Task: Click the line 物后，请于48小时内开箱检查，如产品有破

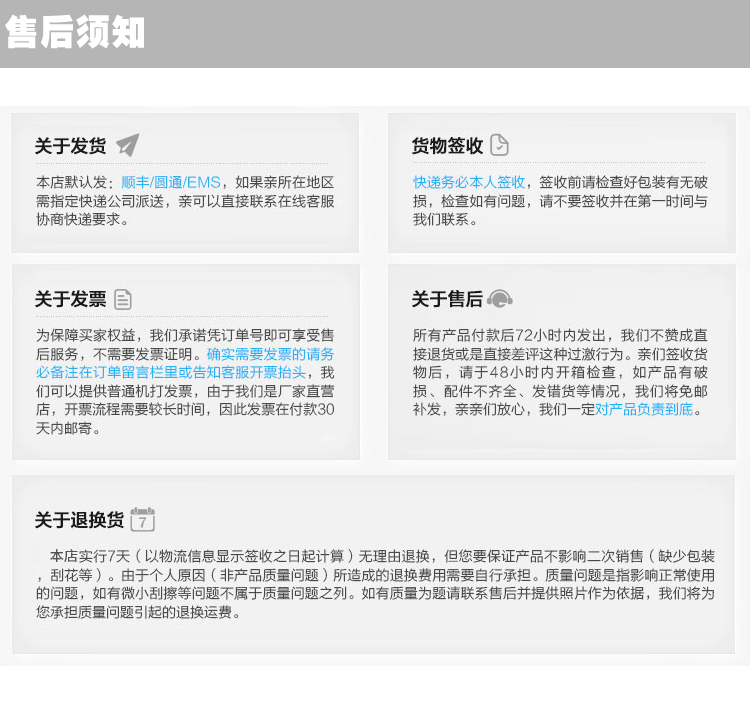Action: pos(560,372)
